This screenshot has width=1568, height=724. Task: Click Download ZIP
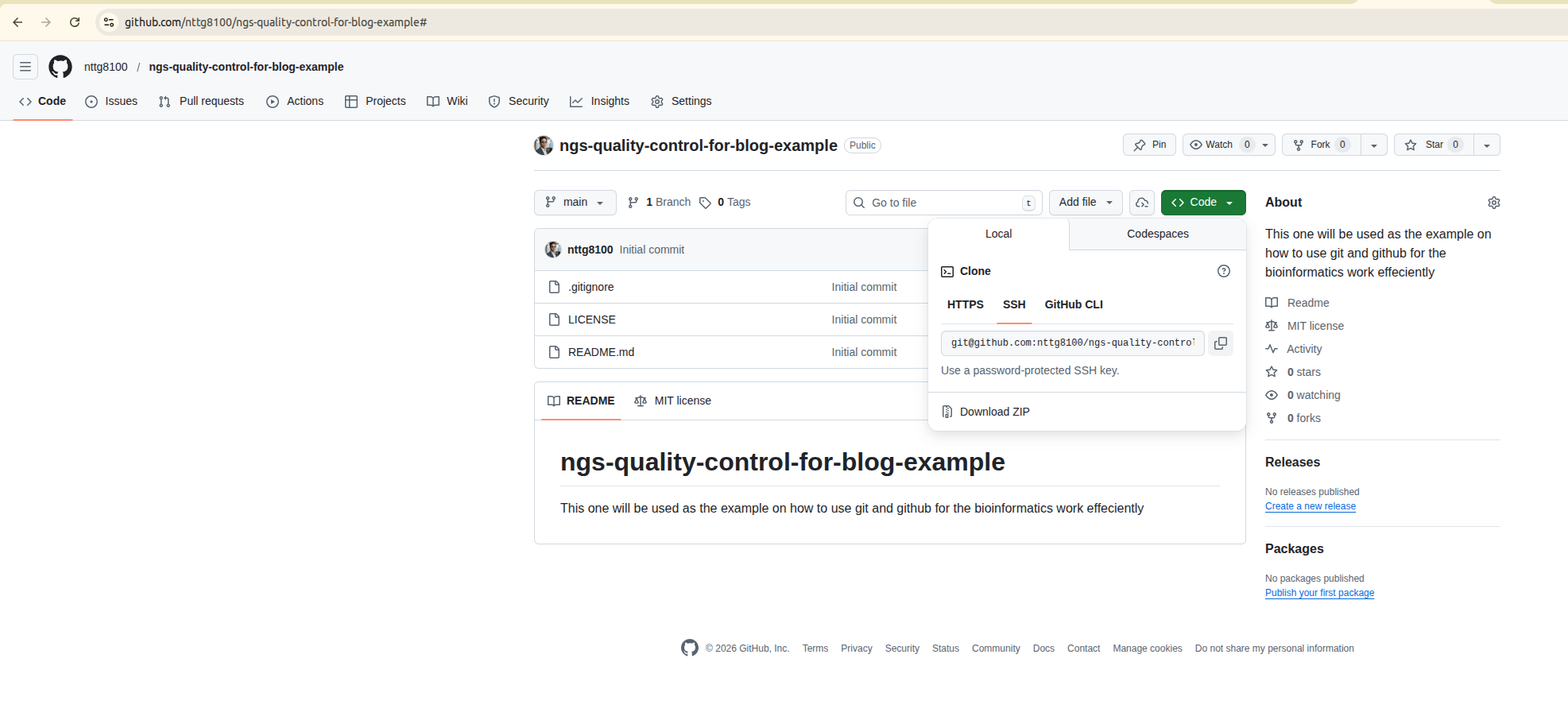click(994, 412)
